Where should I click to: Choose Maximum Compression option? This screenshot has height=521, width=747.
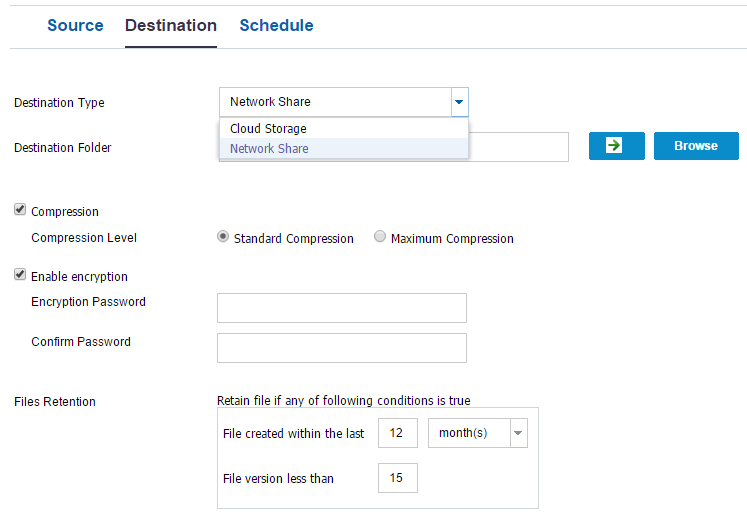tap(380, 238)
